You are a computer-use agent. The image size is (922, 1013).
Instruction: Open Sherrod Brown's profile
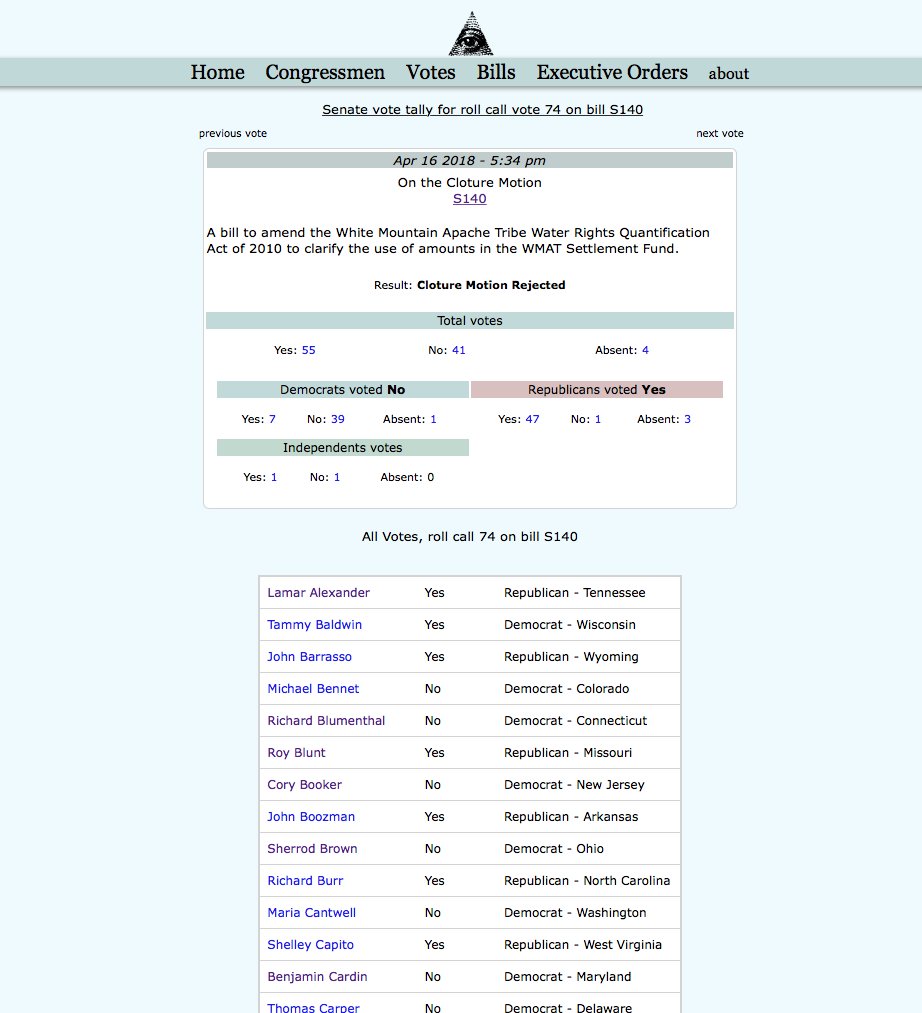(x=312, y=849)
